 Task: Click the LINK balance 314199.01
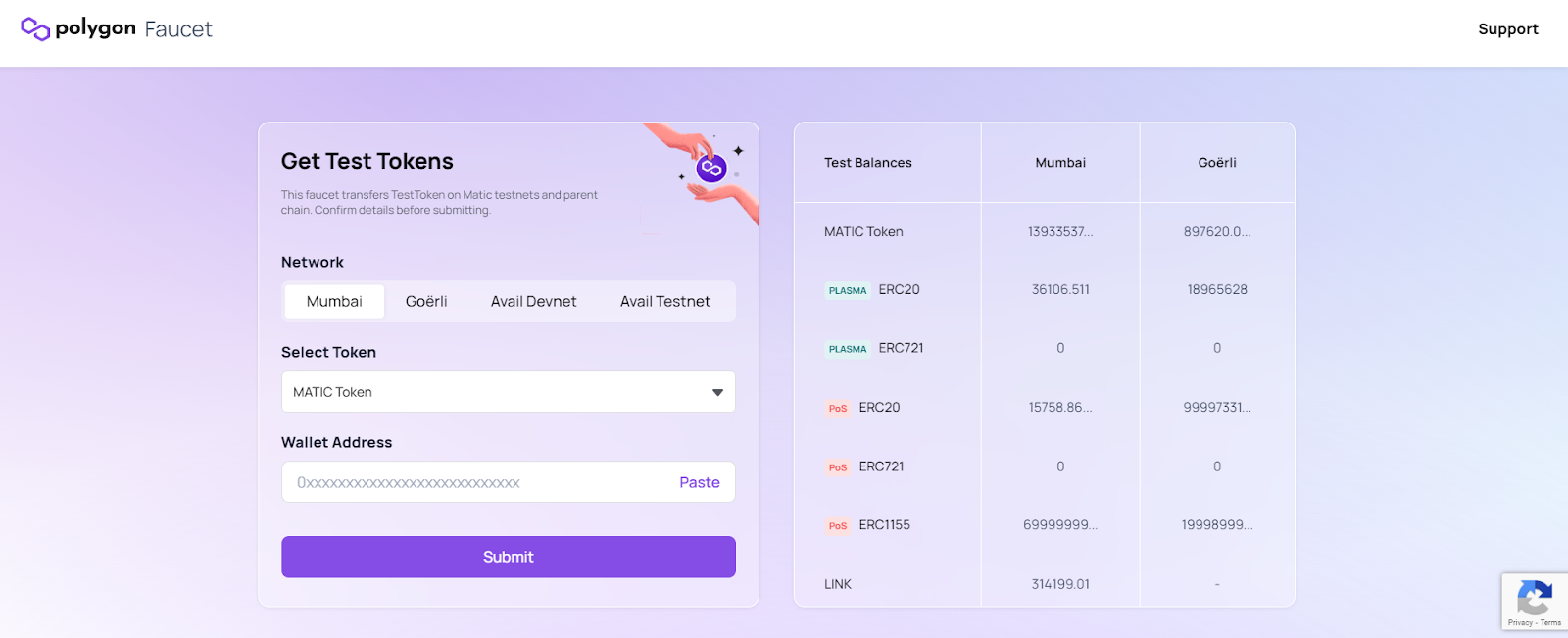1060,584
